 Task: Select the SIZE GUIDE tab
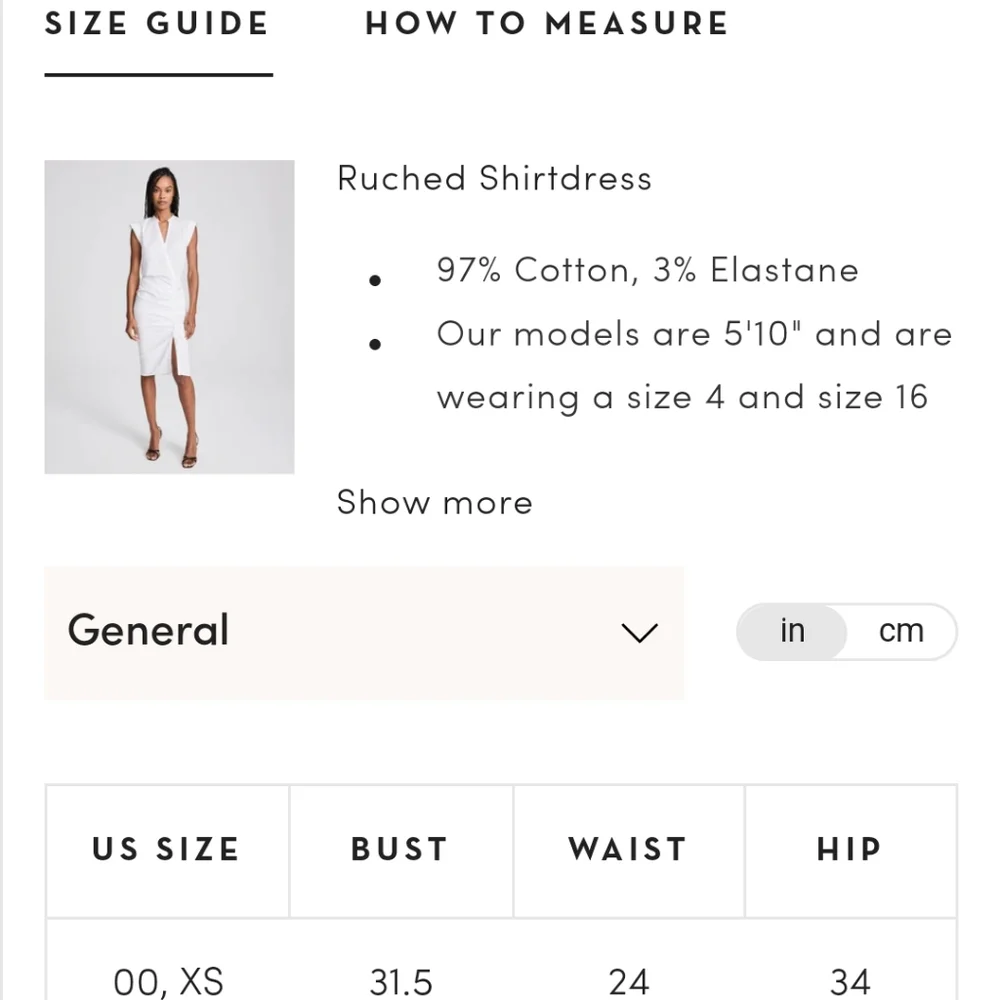coord(155,23)
